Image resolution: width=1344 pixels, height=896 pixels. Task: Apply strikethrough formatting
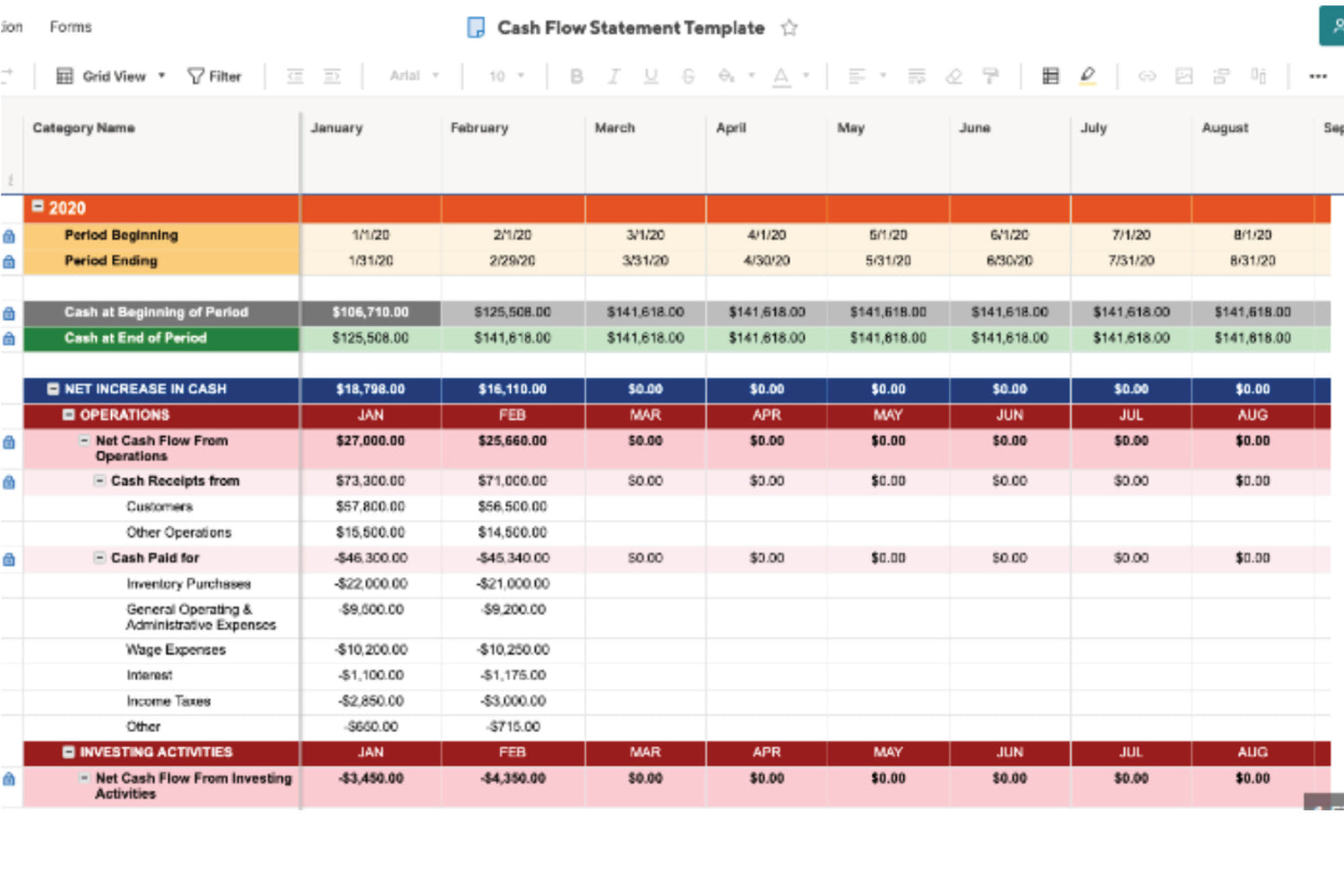click(688, 76)
